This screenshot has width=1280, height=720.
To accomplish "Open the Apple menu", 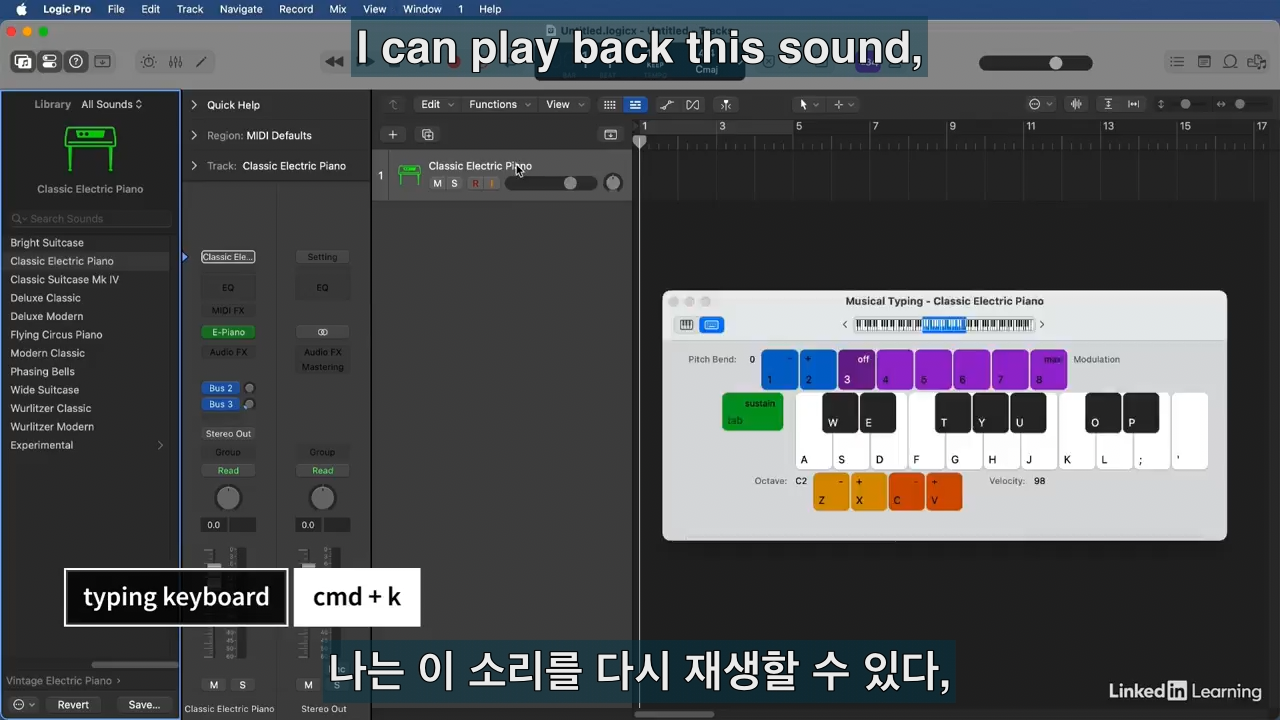I will point(20,9).
